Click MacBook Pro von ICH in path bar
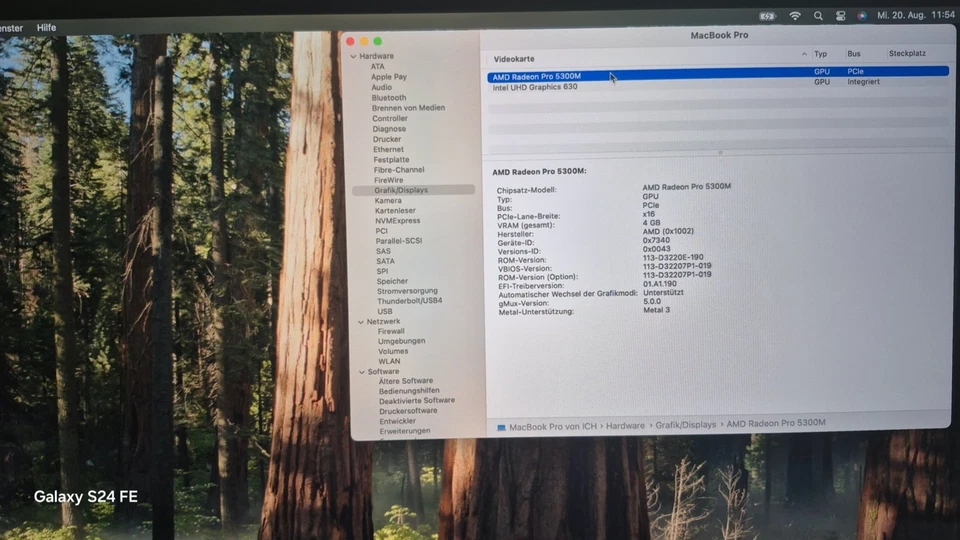Image resolution: width=960 pixels, height=540 pixels. click(x=553, y=427)
